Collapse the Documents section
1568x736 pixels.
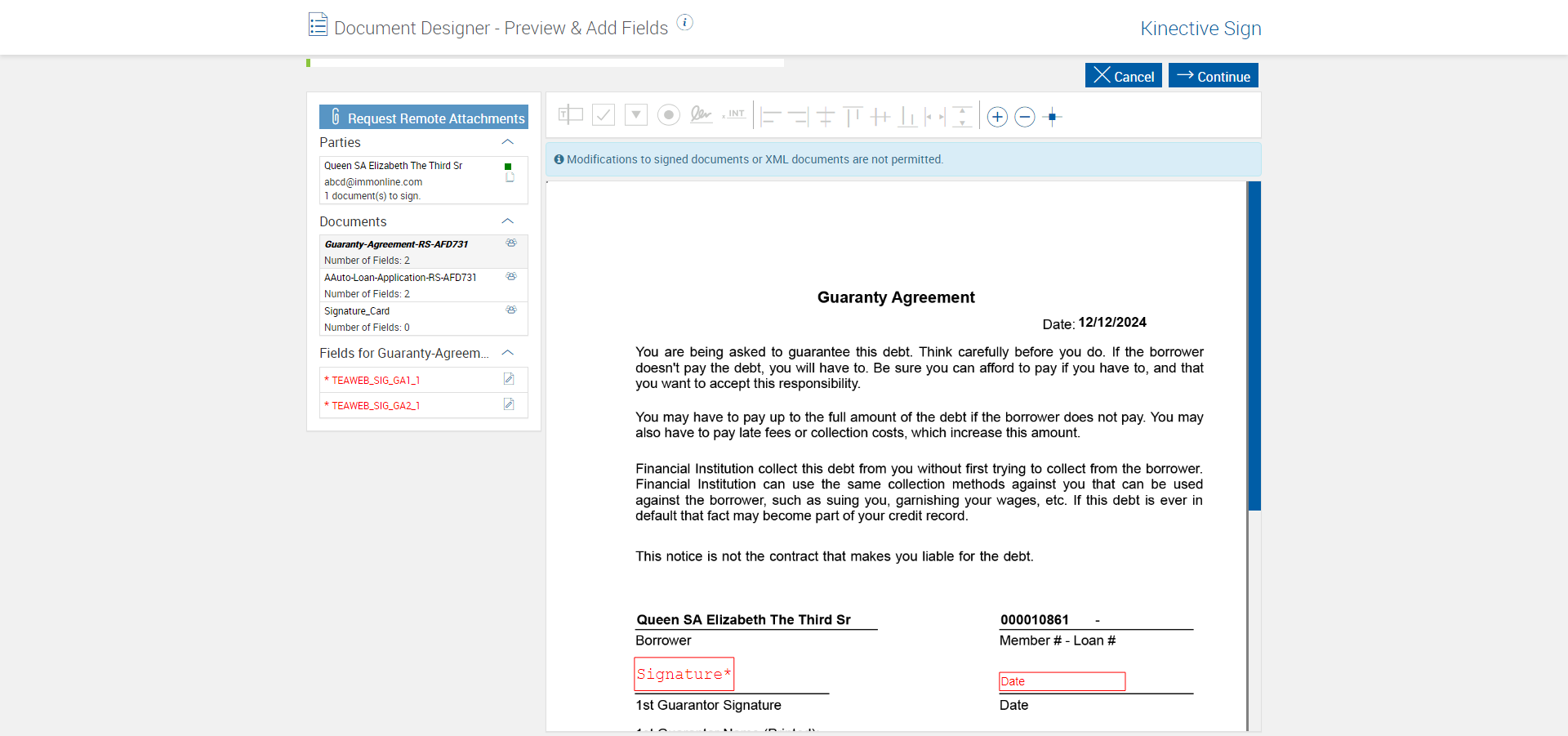pos(507,221)
